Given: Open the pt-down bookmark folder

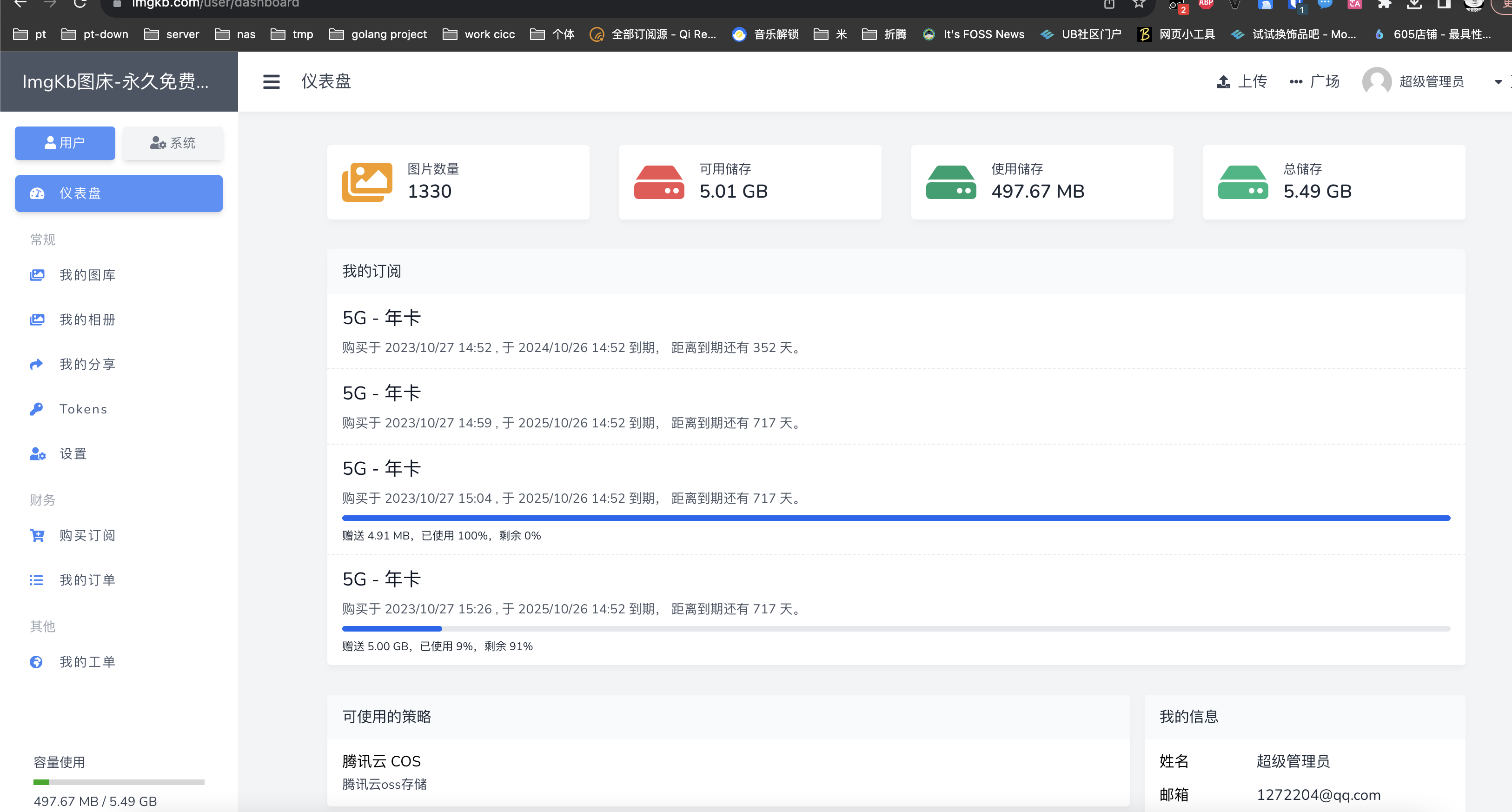Looking at the screenshot, I should coord(94,34).
